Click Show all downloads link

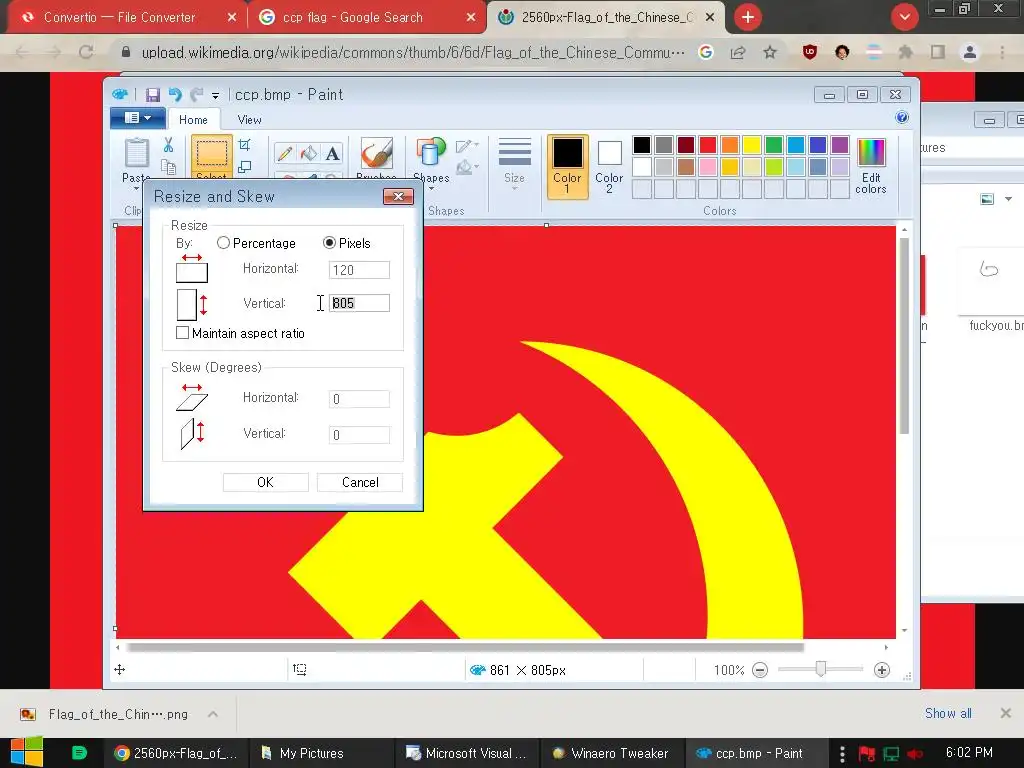[948, 713]
